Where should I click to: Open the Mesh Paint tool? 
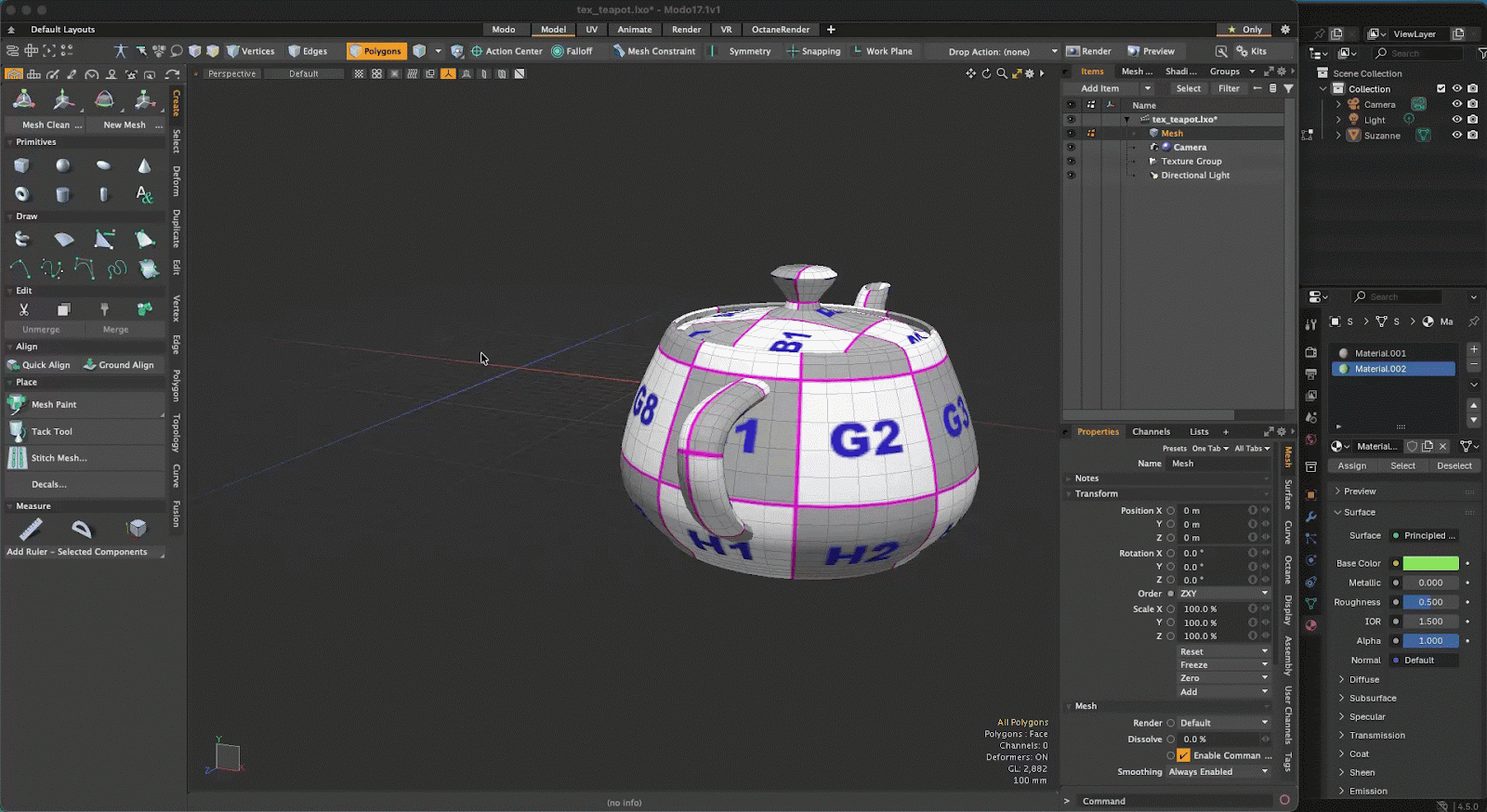tap(54, 404)
